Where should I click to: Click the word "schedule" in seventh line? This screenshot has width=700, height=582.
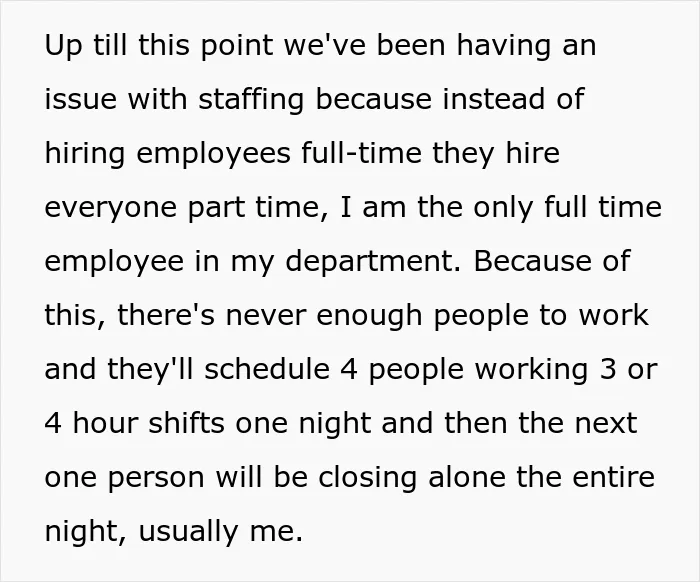click(267, 369)
